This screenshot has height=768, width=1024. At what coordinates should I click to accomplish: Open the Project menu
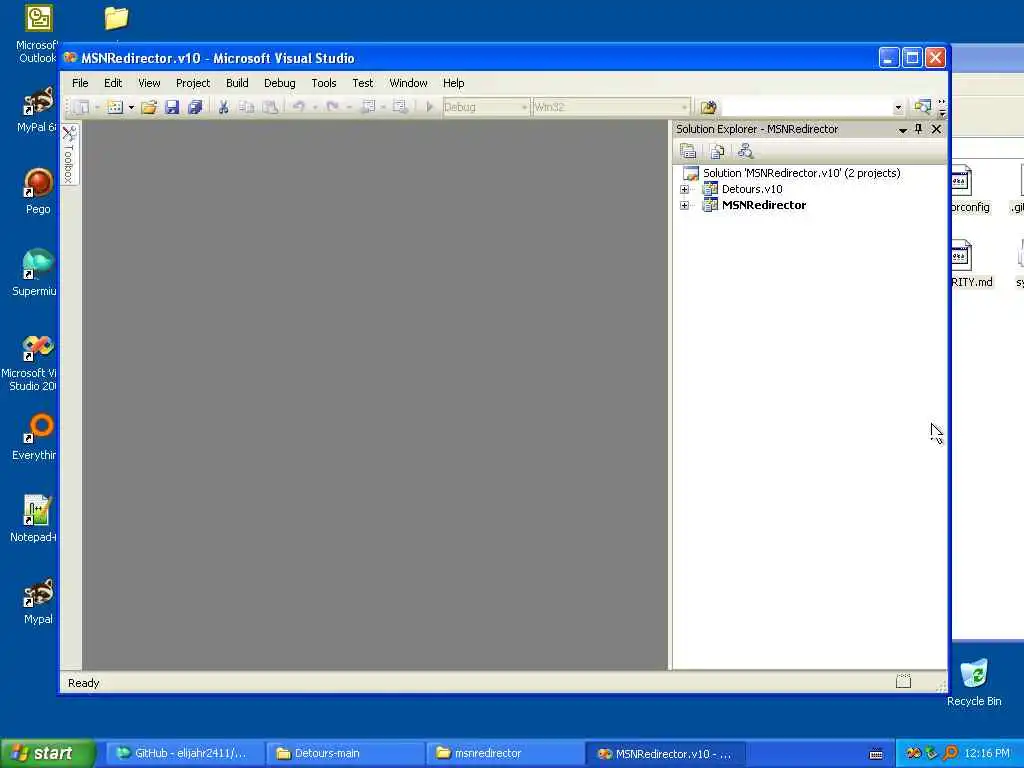pos(193,83)
